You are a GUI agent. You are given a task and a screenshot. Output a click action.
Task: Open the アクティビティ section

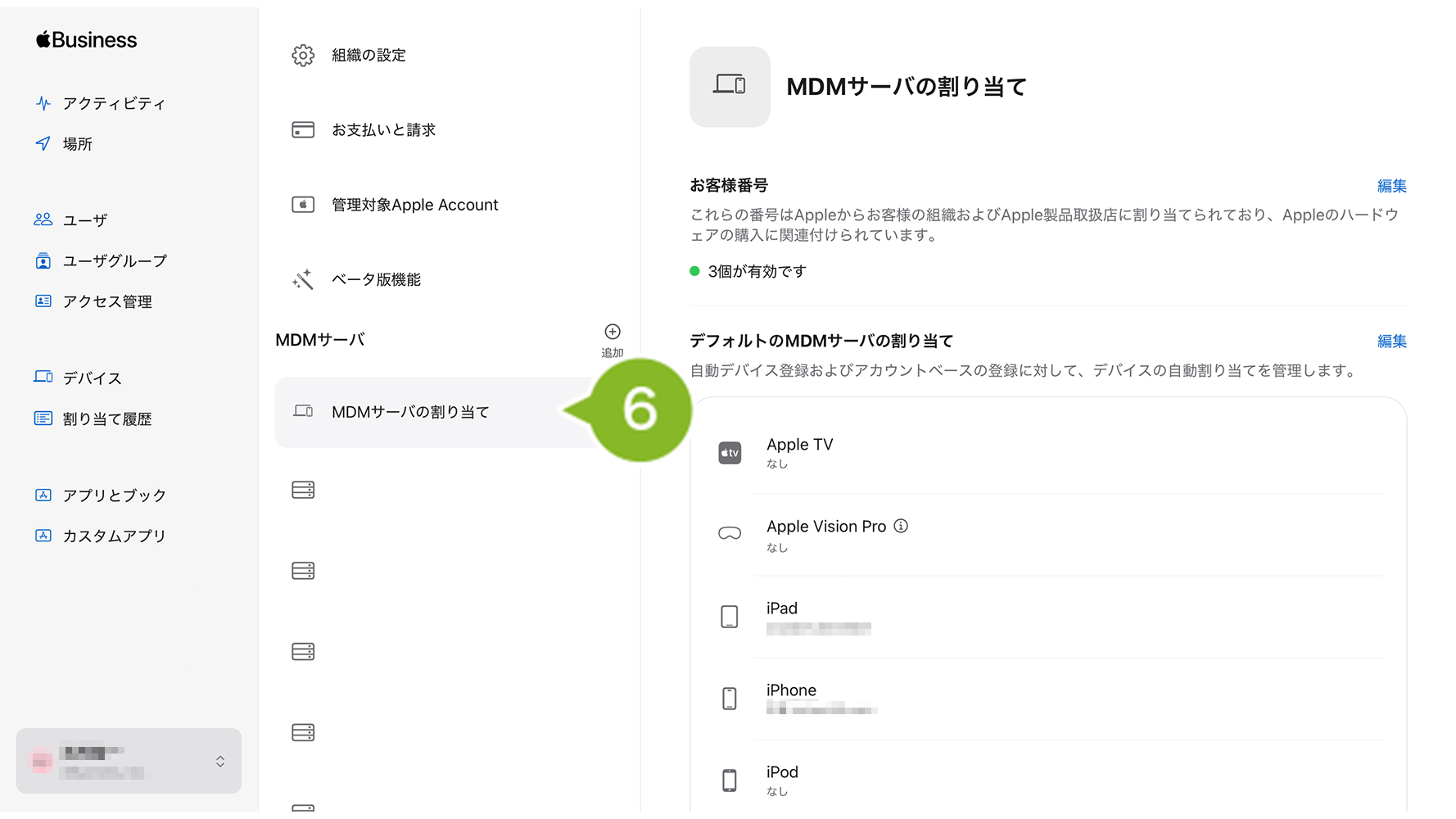(114, 103)
